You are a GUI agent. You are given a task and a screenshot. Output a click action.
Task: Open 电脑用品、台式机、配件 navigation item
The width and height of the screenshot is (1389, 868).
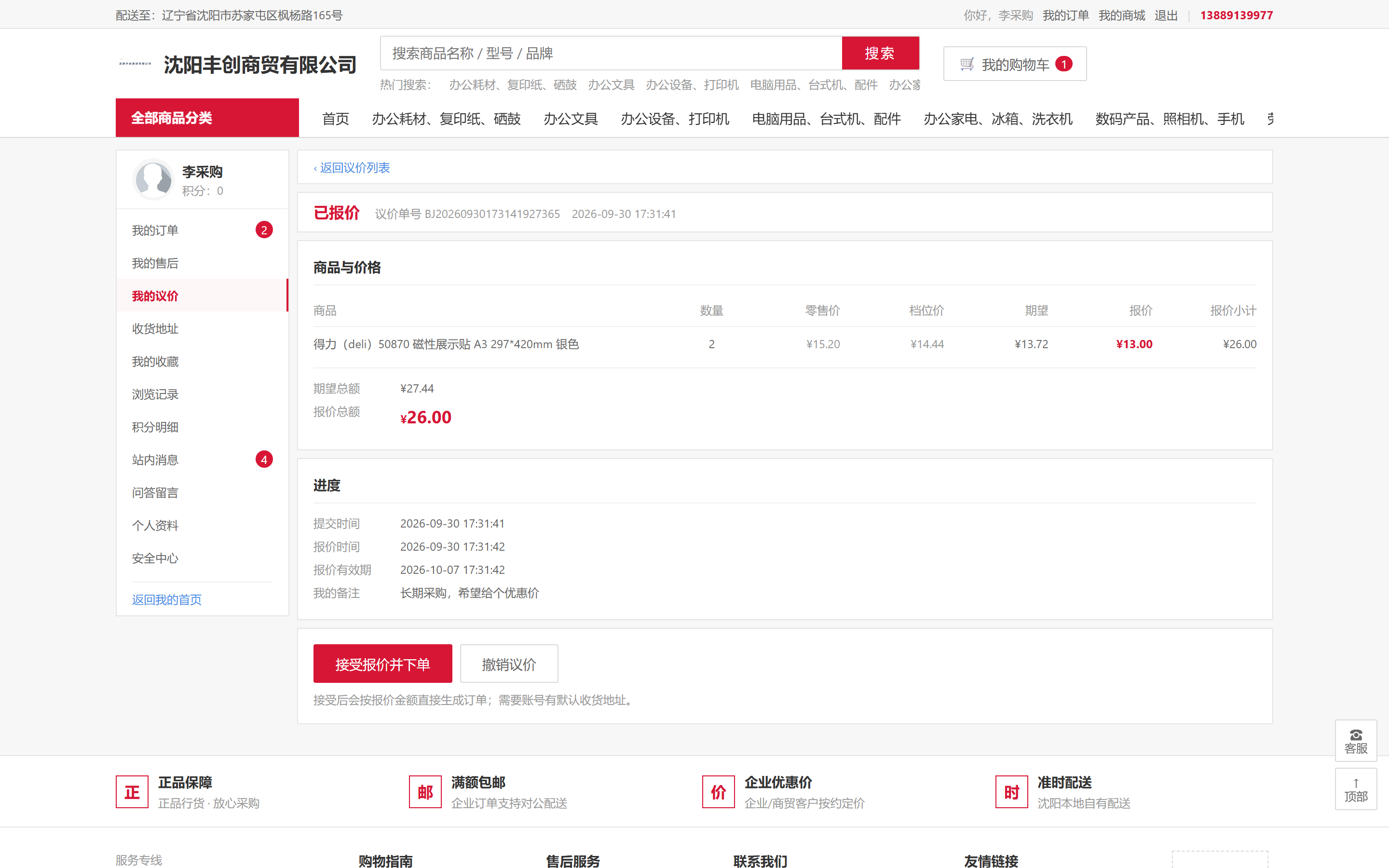(827, 119)
